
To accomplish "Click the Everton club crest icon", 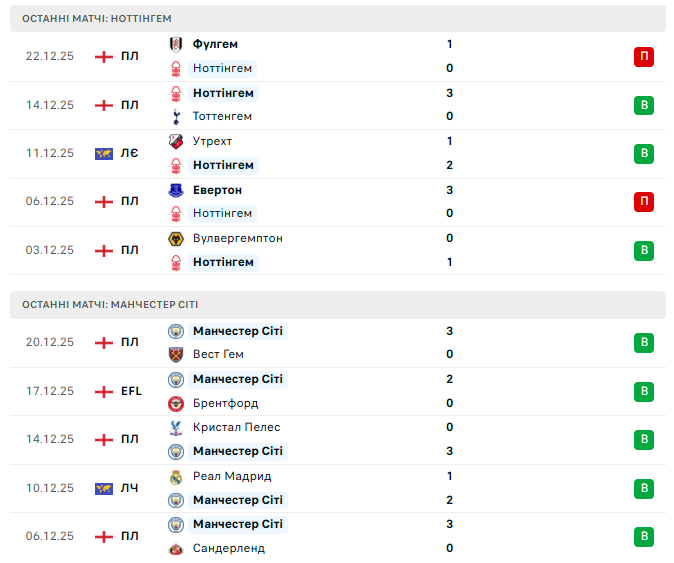I will pos(177,190).
